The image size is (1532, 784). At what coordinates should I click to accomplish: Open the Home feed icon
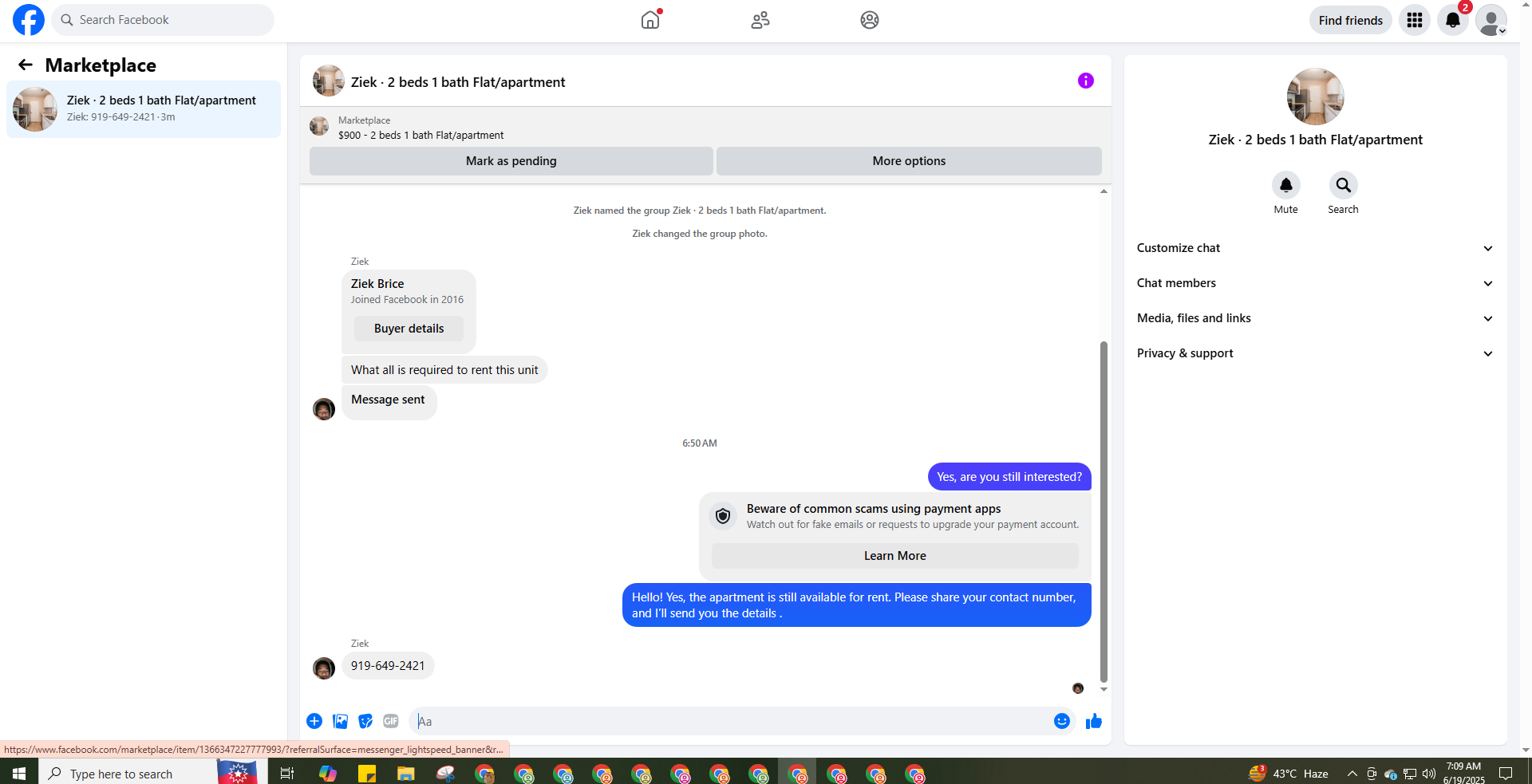(650, 20)
